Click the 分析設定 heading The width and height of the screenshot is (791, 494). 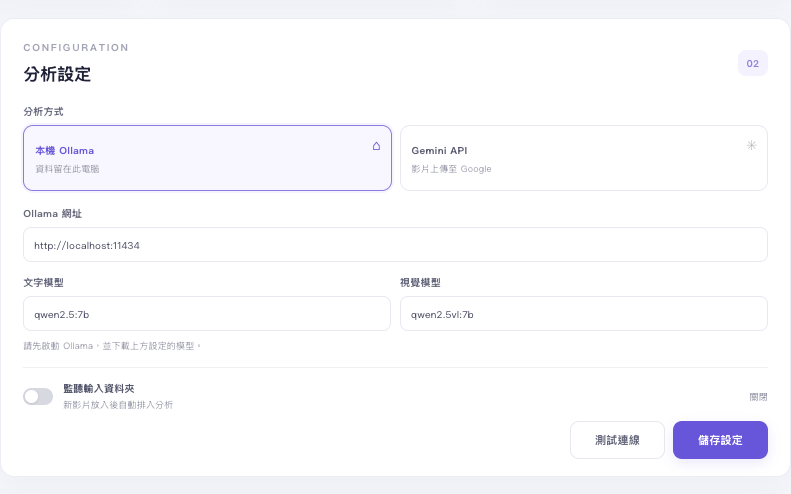(57, 74)
